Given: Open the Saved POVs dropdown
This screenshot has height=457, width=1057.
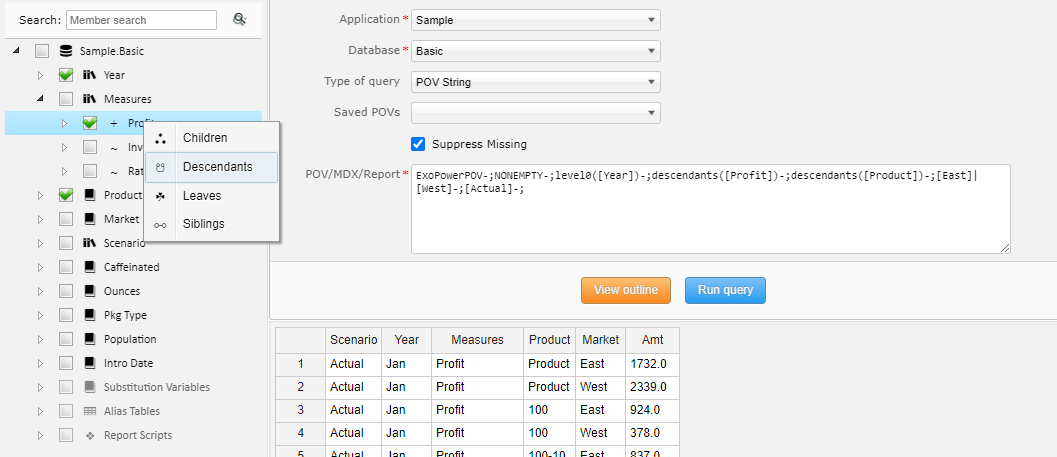Looking at the screenshot, I should coord(535,113).
